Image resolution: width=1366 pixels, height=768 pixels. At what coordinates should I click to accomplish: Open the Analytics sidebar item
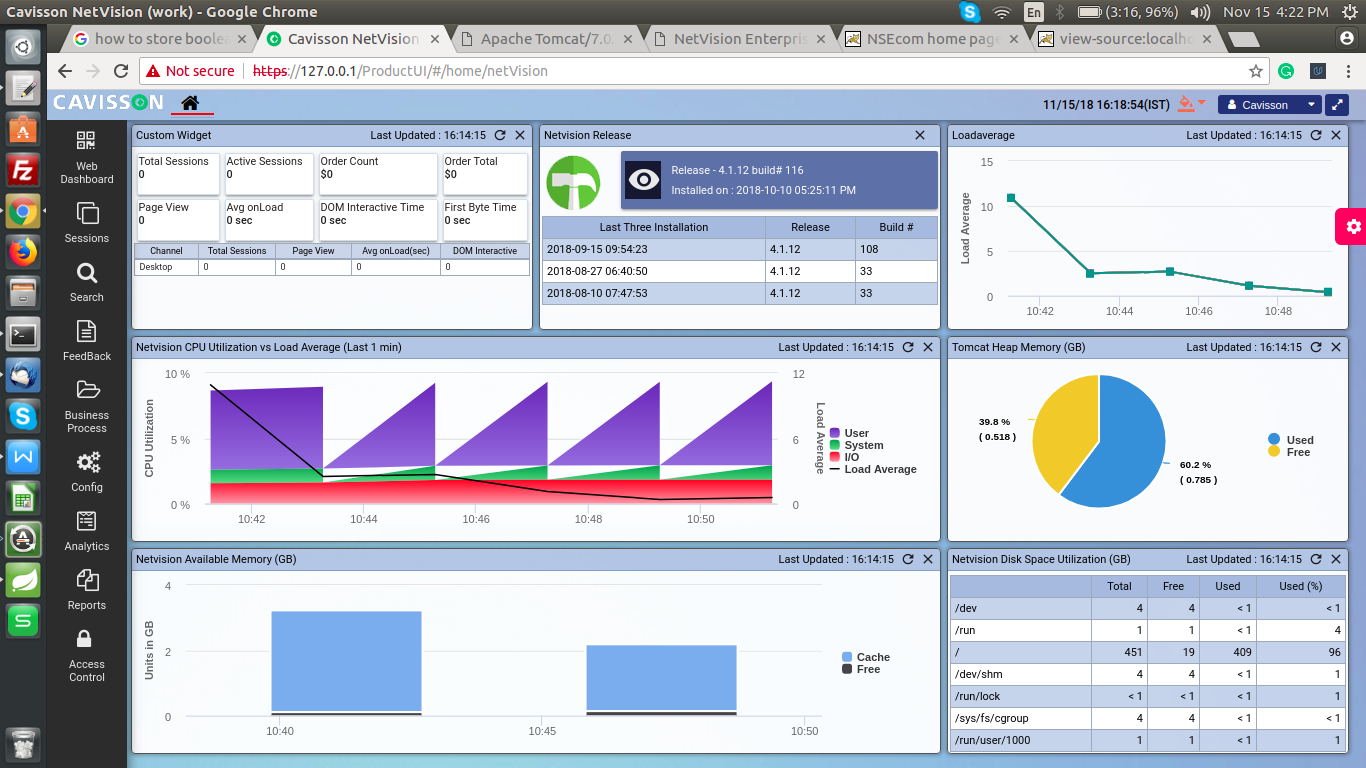pyautogui.click(x=87, y=531)
